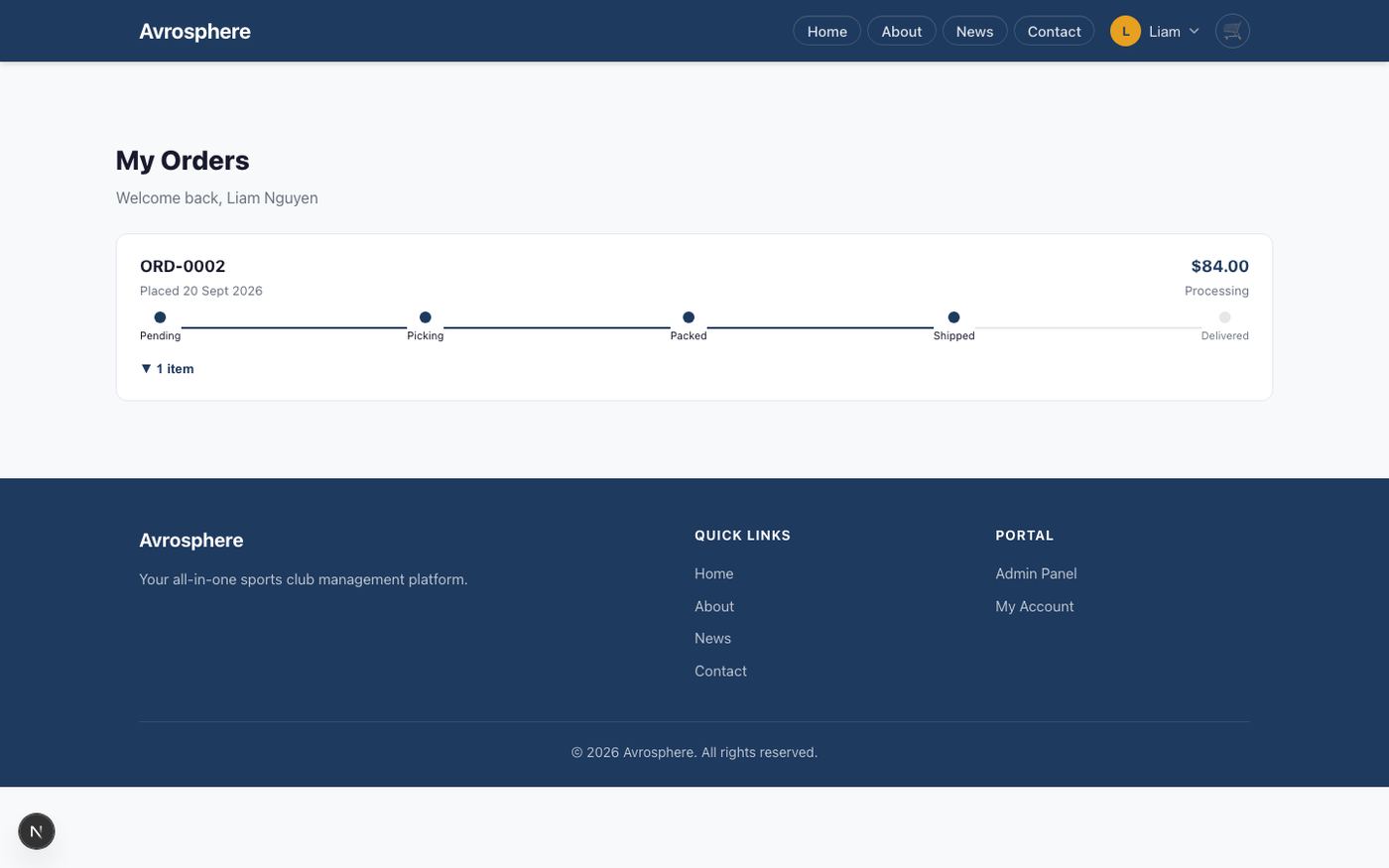Image resolution: width=1389 pixels, height=868 pixels.
Task: Click the ORD-0002 order number
Action: click(x=183, y=266)
